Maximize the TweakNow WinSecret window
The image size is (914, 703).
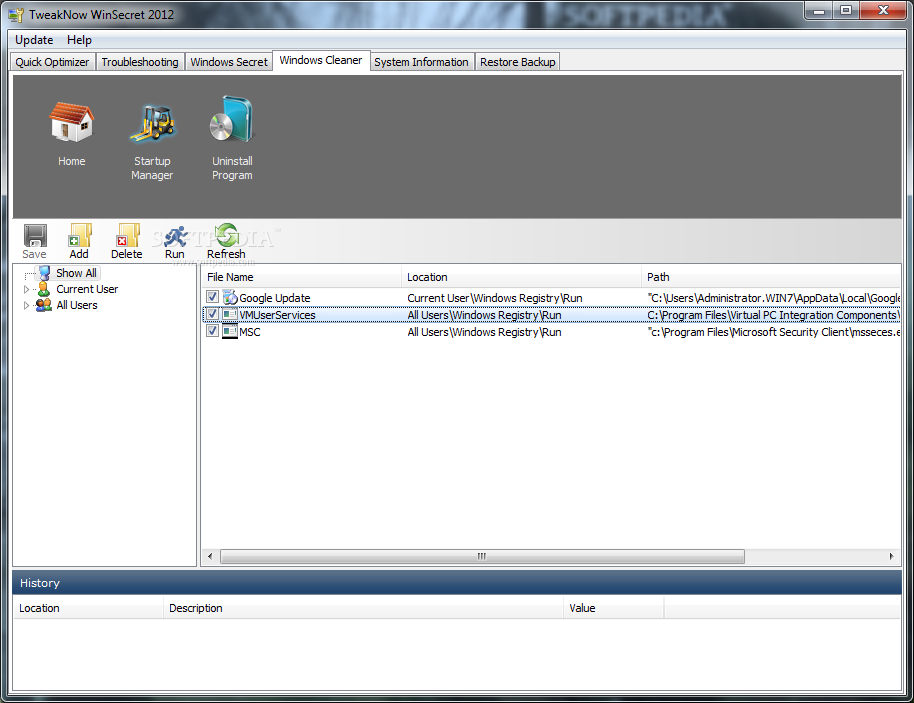point(846,10)
